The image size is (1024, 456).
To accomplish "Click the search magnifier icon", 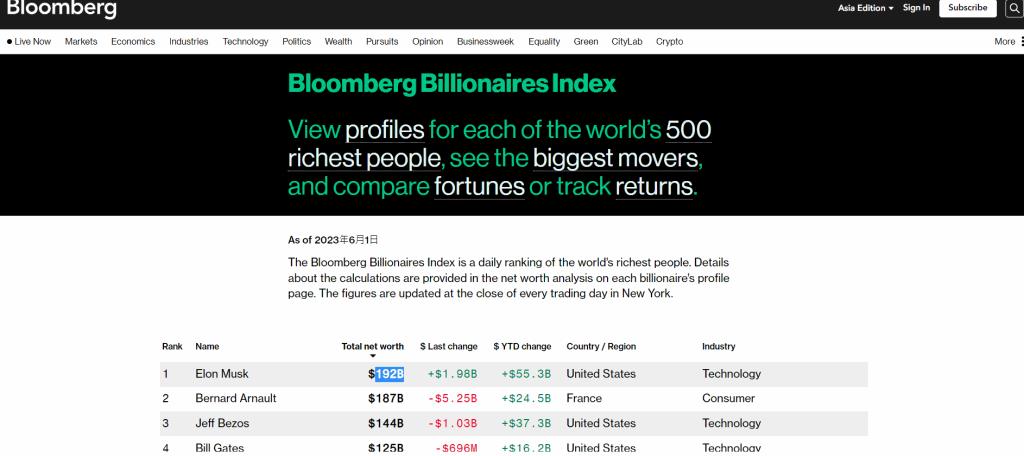I will coord(1012,9).
